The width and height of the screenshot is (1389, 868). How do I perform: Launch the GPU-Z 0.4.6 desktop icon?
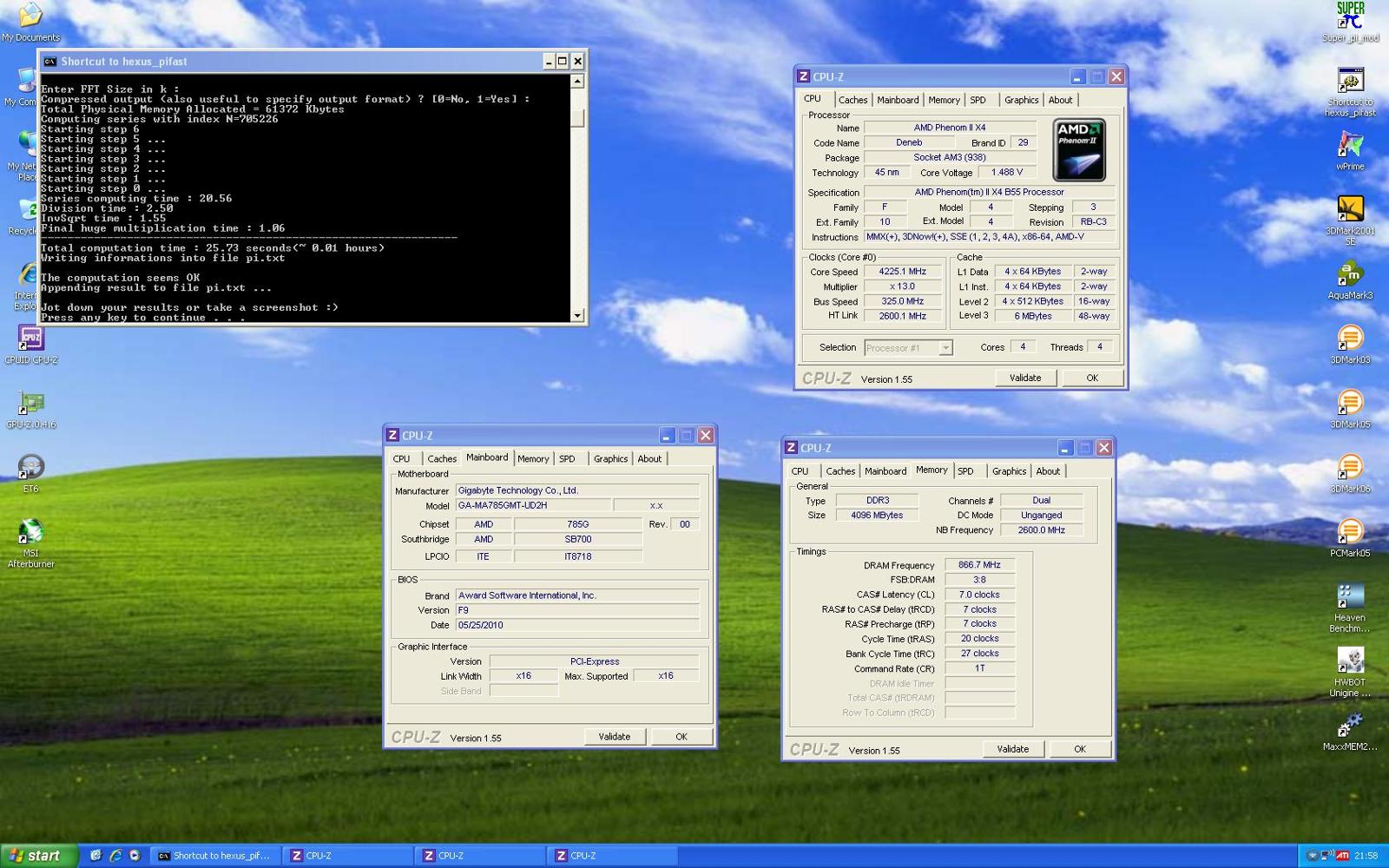(30, 409)
